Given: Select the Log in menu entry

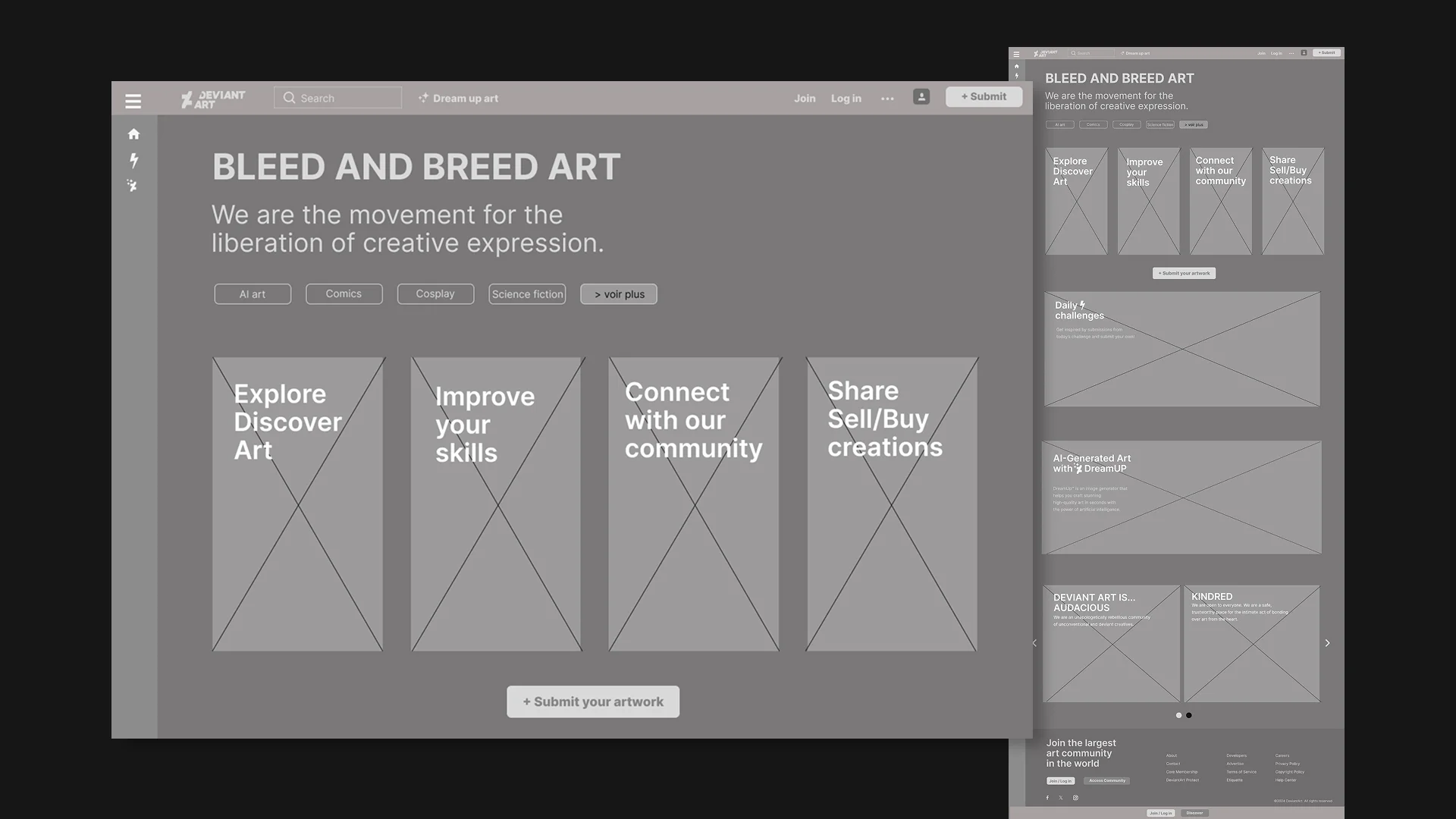Looking at the screenshot, I should click(x=846, y=98).
